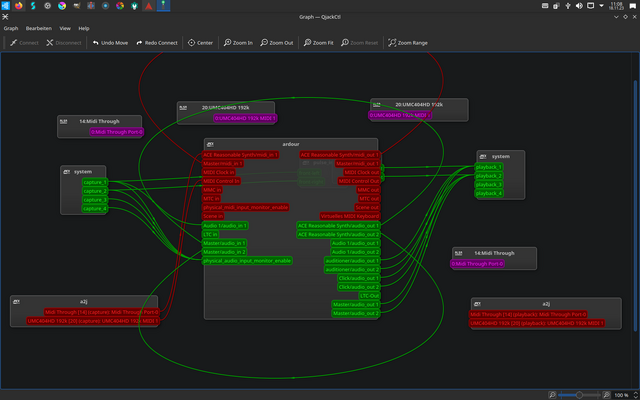This screenshot has height=400, width=640.
Task: Select the playback_2 port
Action: (x=489, y=176)
